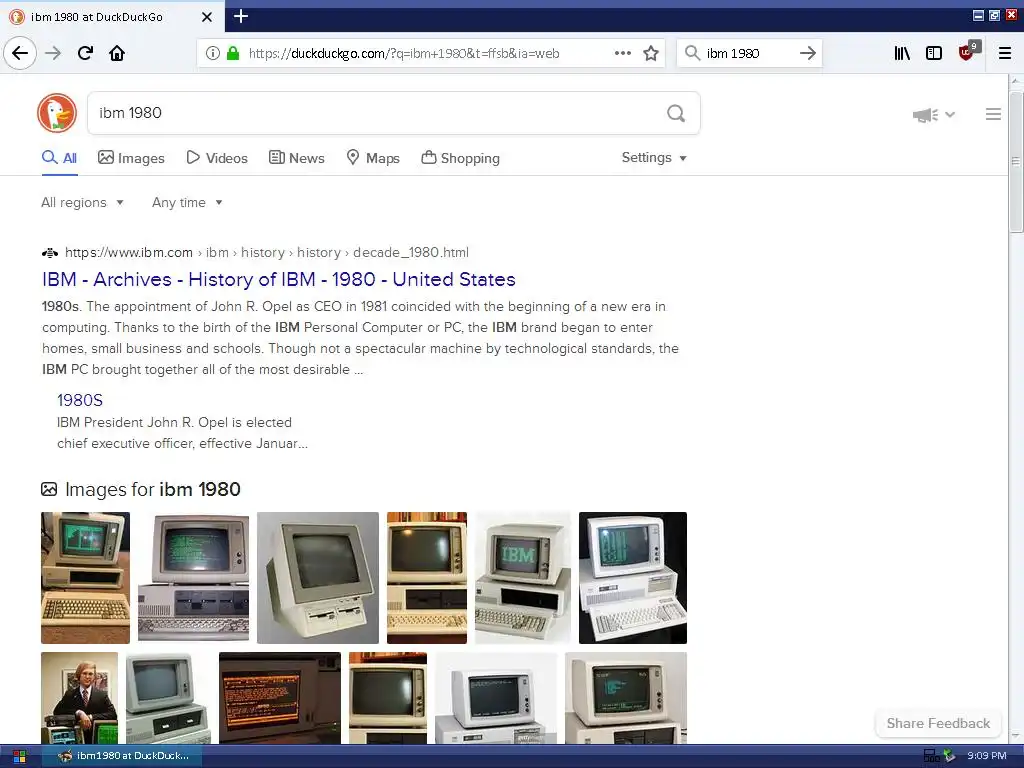The width and height of the screenshot is (1024, 768).
Task: Click the page vertical scrollbar thumb
Action: [x=1016, y=161]
